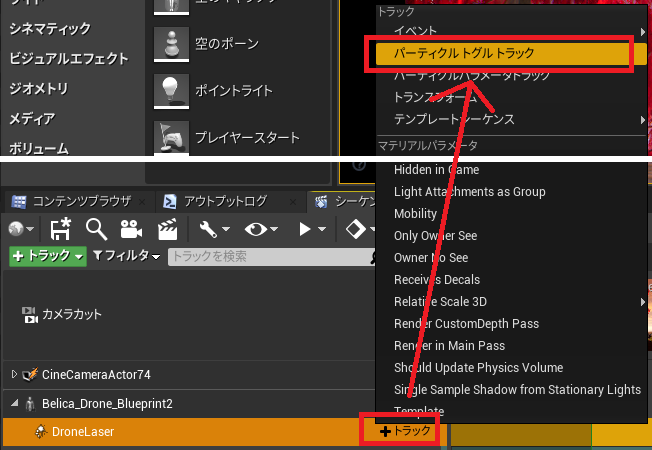Screen dimensions: 652x450
Task: Click the DroneLaser particle icon
Action: pyautogui.click(x=41, y=432)
